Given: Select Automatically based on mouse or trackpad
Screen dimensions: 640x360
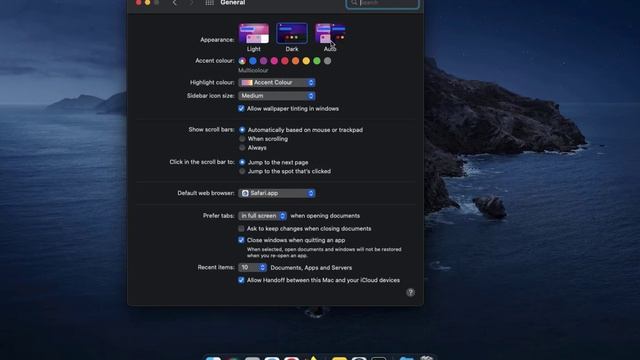Looking at the screenshot, I should click(x=242, y=130).
